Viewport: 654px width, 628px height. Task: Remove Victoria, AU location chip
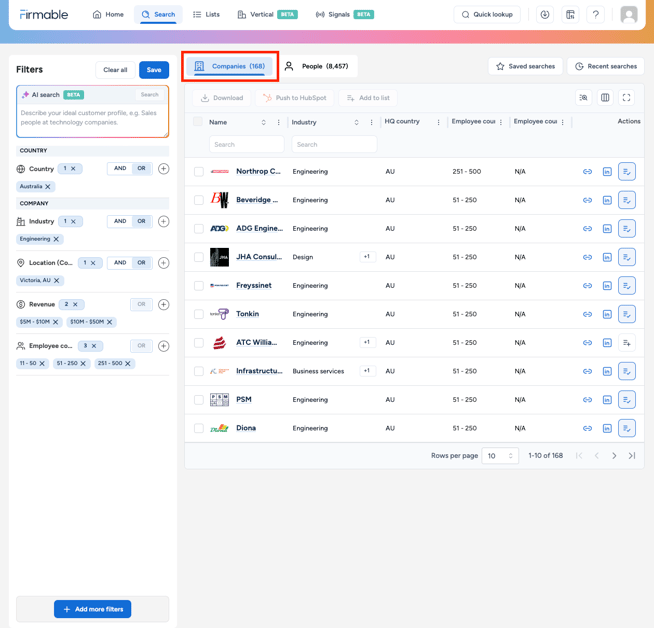tap(57, 280)
